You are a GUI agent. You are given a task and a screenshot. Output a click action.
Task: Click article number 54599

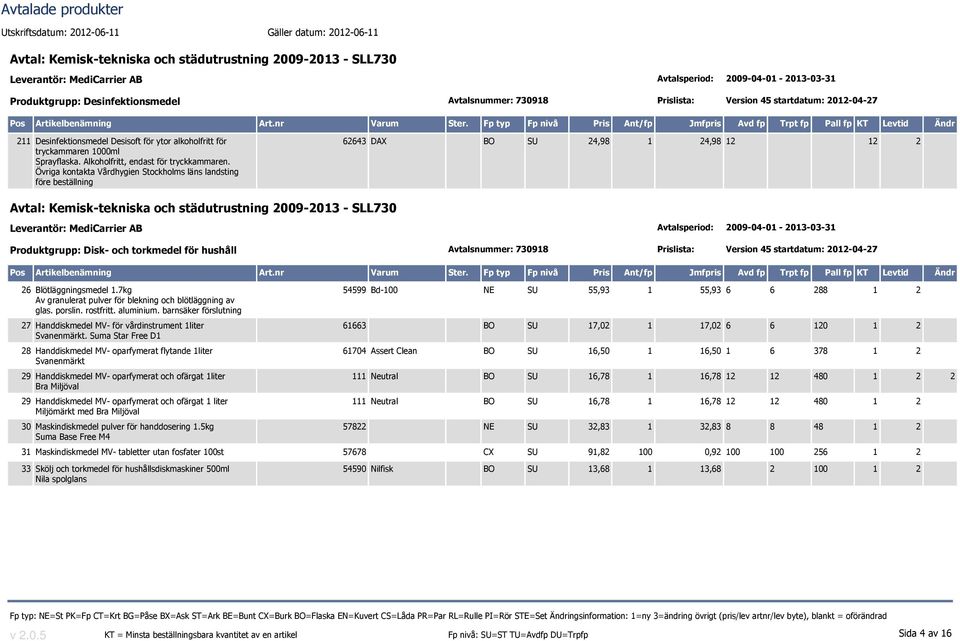pos(354,290)
